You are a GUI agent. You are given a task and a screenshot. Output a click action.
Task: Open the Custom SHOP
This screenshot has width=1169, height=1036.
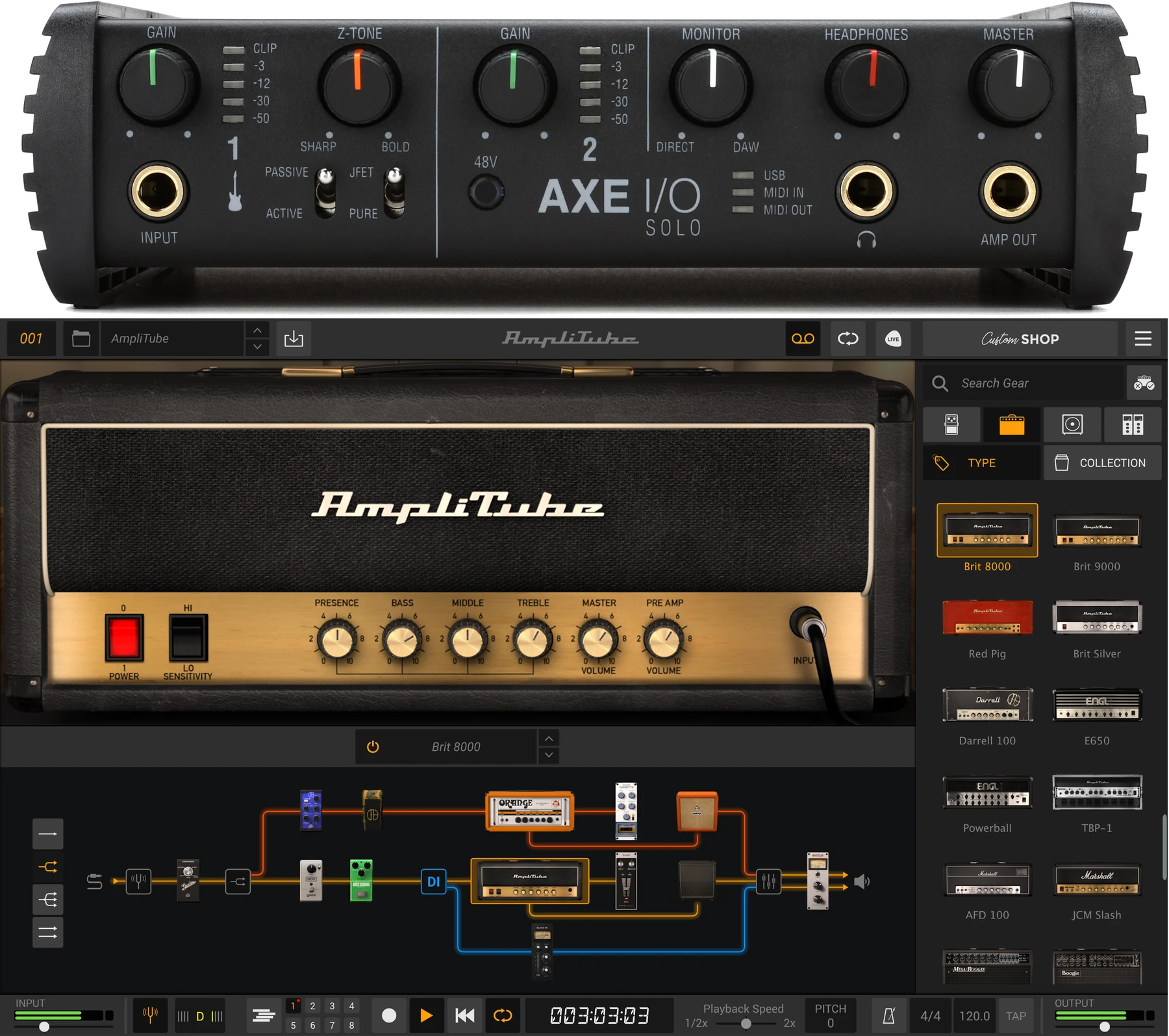(1020, 338)
